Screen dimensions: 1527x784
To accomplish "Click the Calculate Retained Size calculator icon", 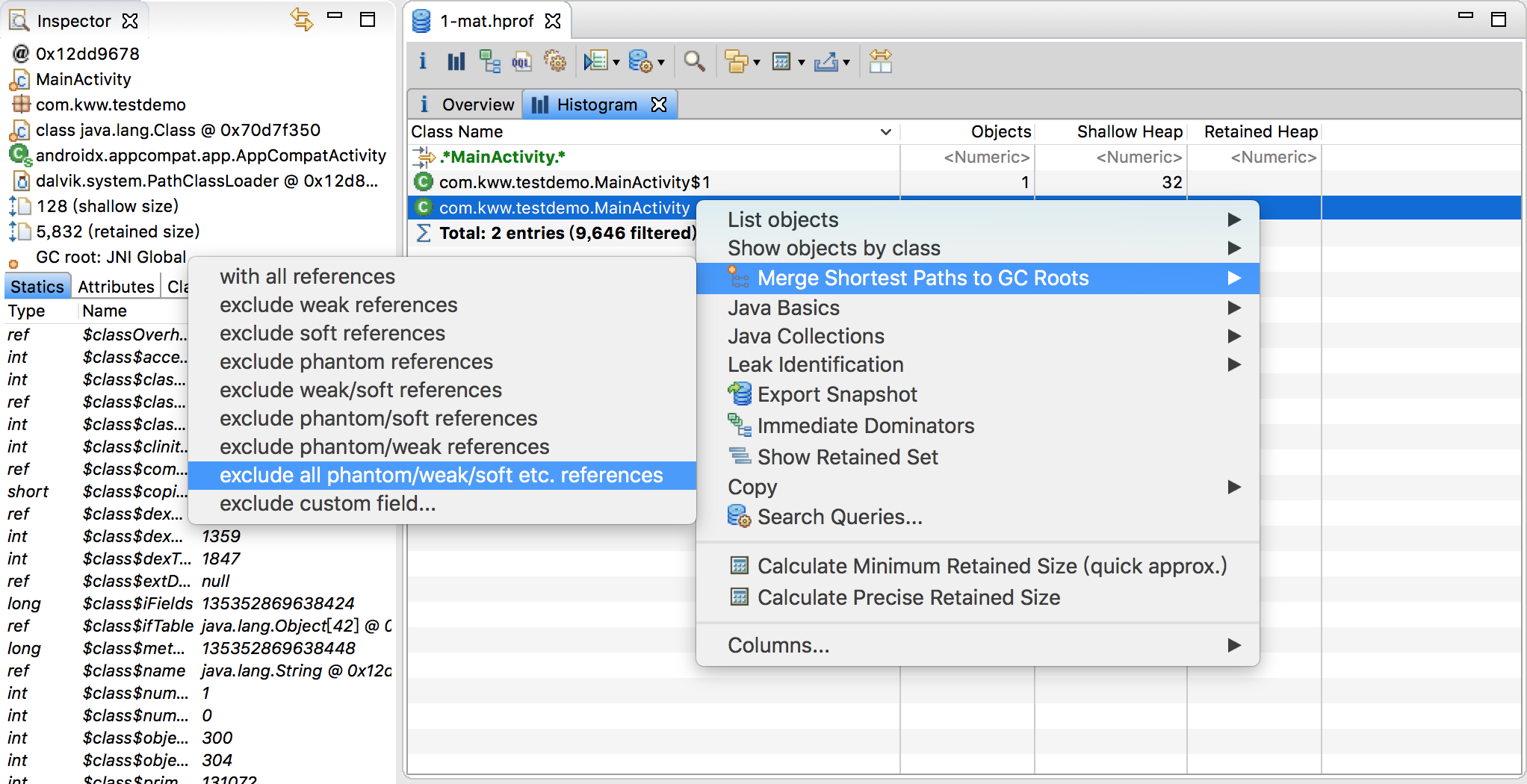I will [781, 61].
